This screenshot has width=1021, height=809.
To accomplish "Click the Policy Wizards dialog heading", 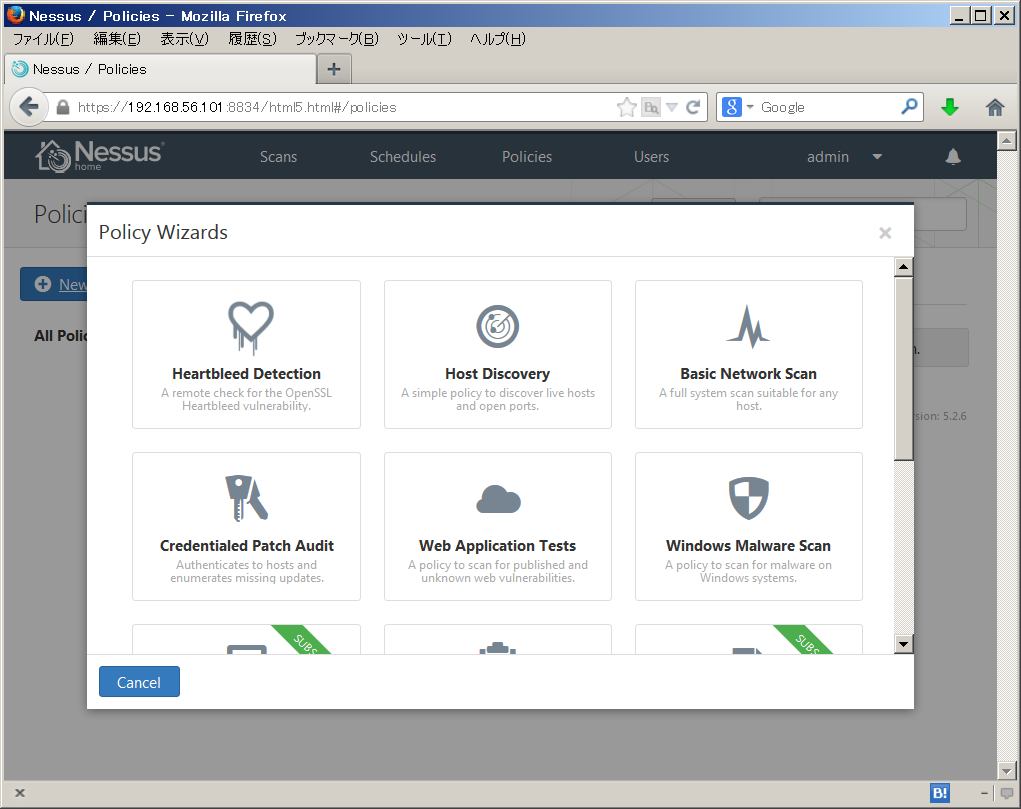I will [163, 233].
